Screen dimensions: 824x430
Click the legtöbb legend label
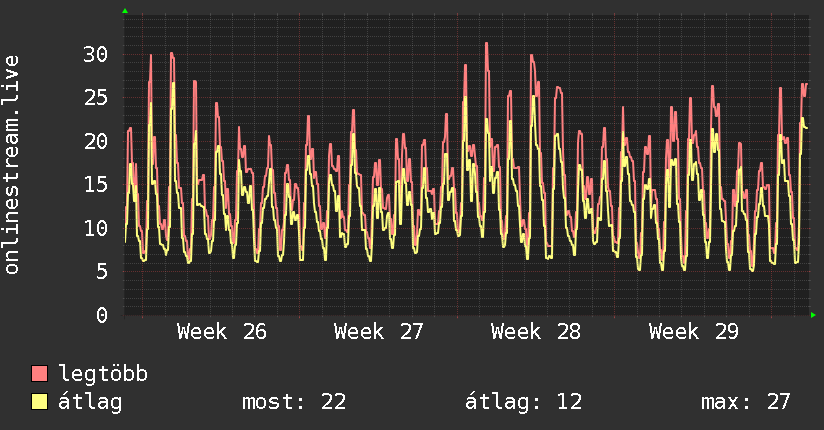[103, 374]
